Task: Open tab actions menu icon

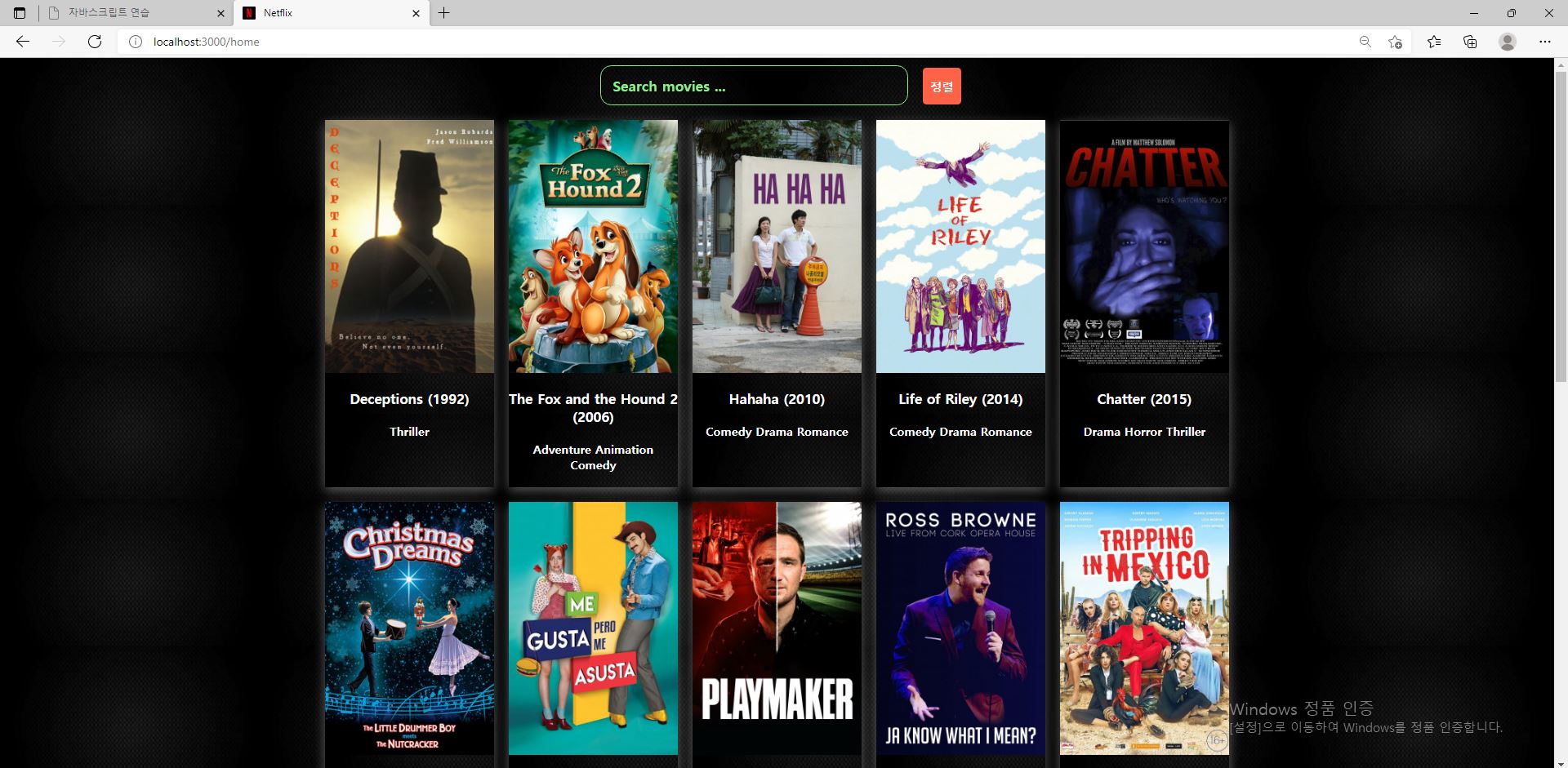Action: [x=20, y=13]
